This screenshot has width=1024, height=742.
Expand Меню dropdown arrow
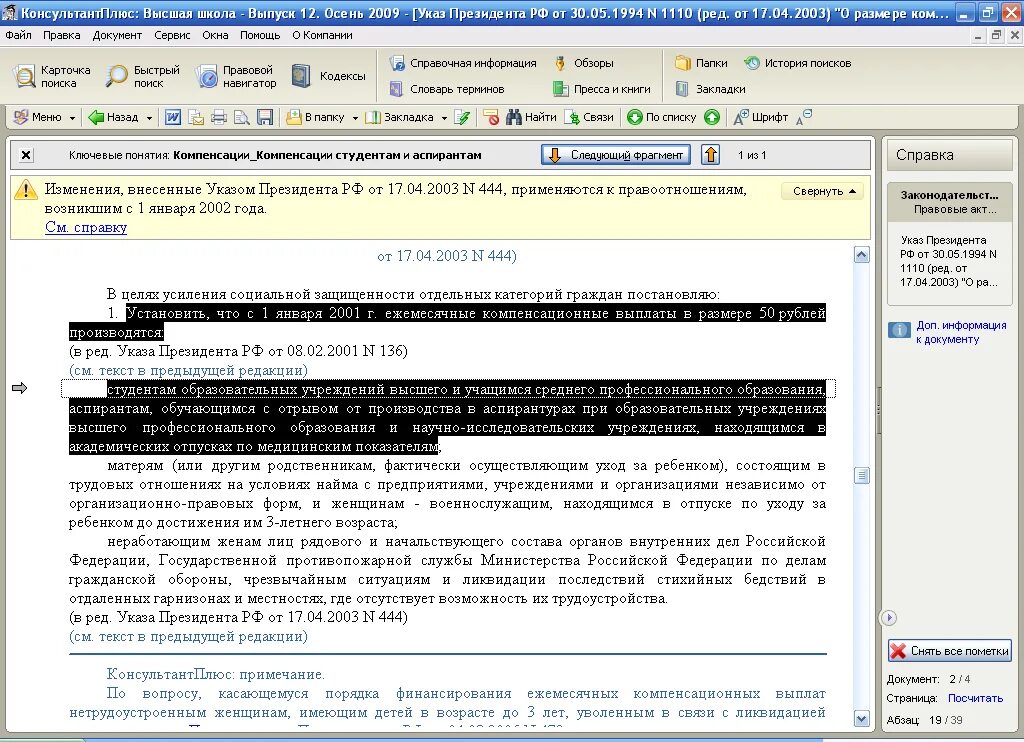point(72,118)
